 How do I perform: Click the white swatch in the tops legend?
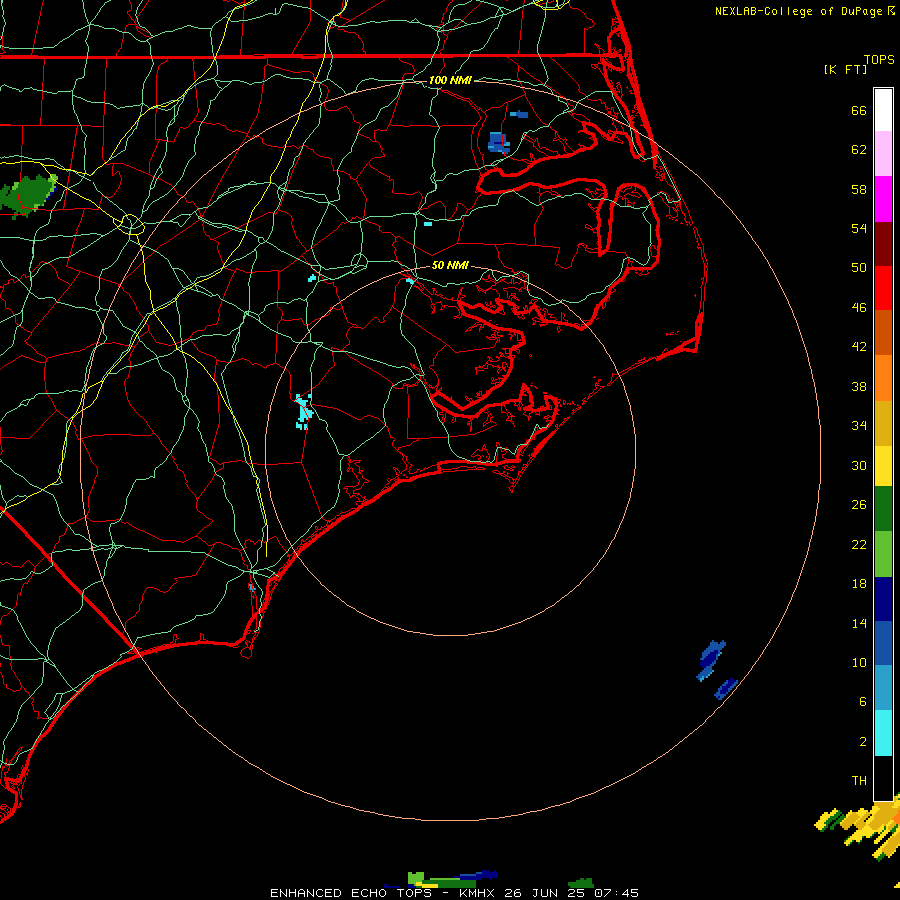[883, 110]
